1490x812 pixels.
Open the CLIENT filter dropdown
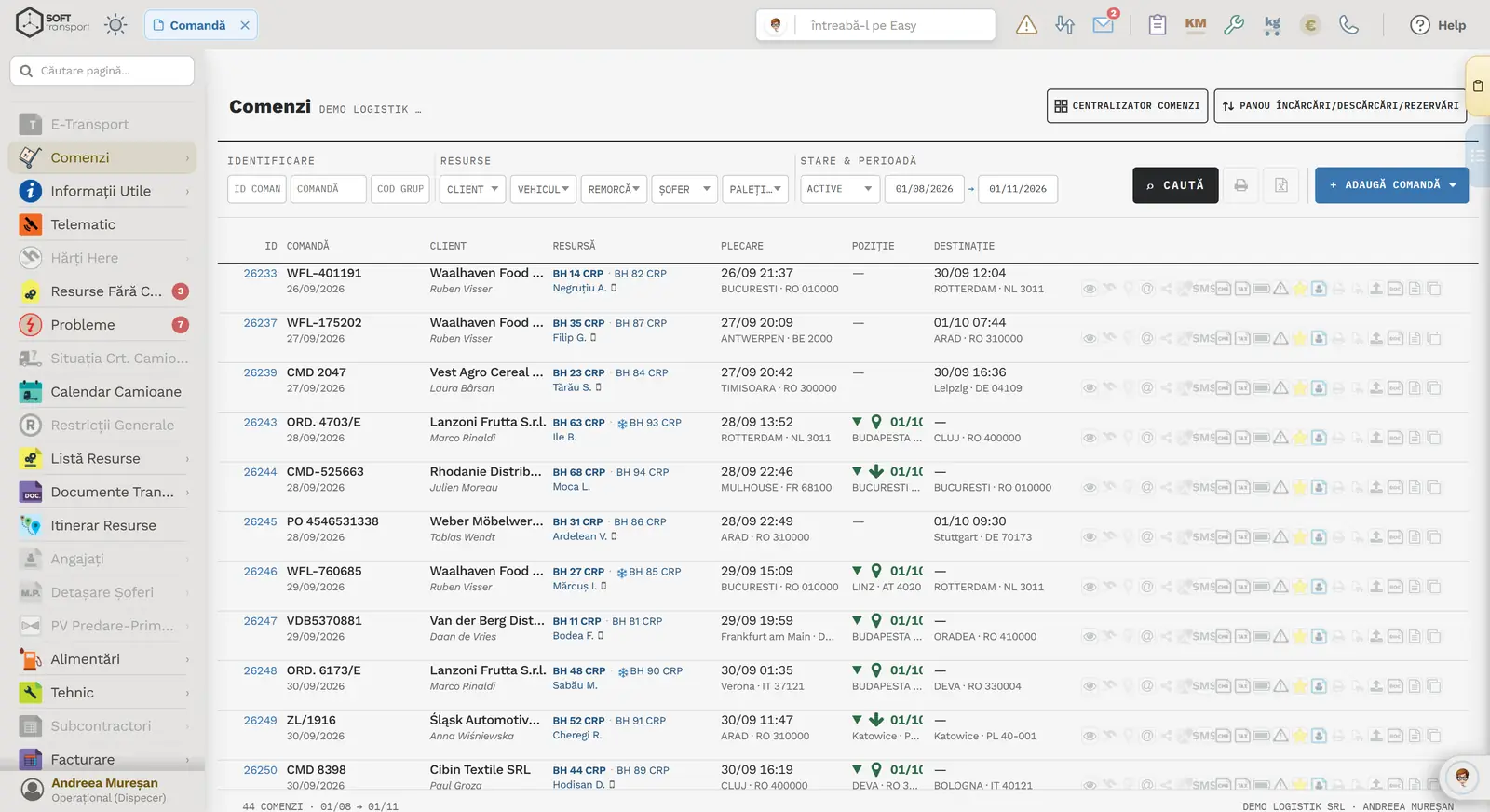(473, 189)
